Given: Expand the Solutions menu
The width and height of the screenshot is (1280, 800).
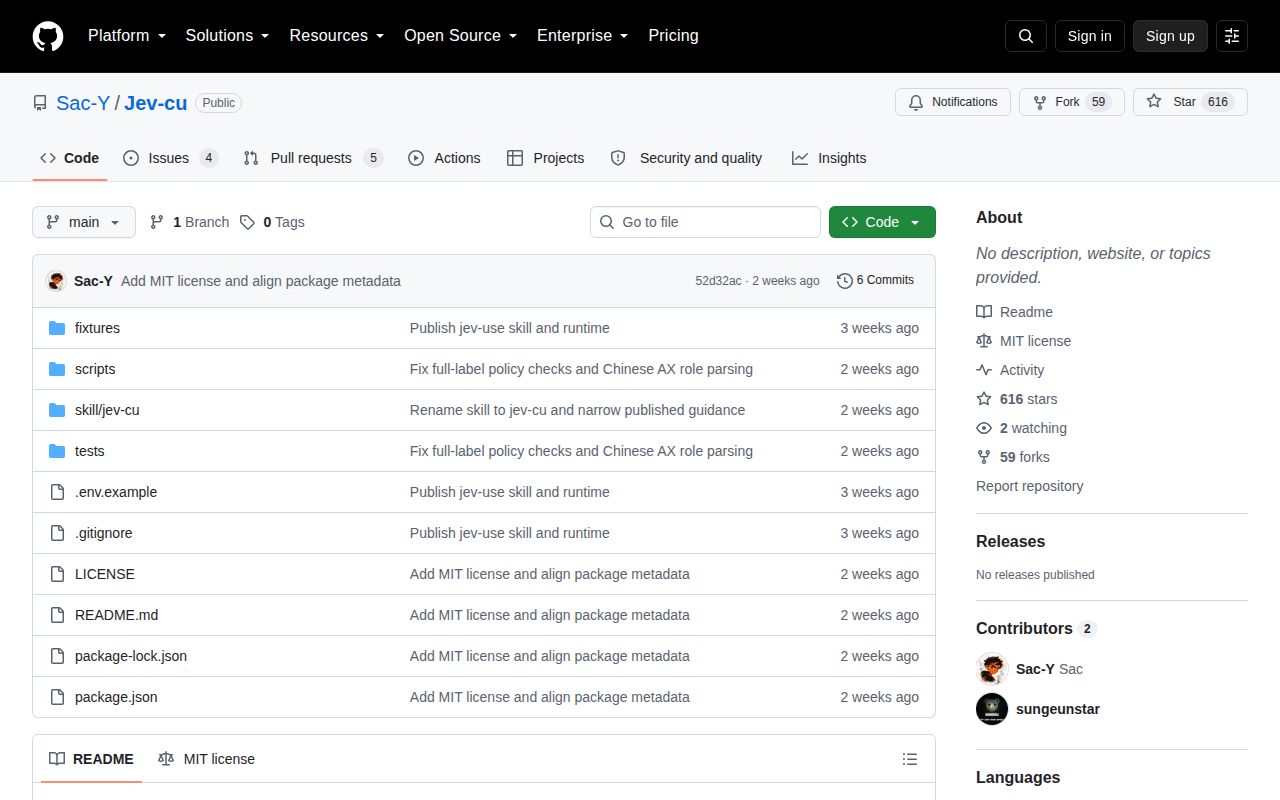Looking at the screenshot, I should pyautogui.click(x=227, y=36).
